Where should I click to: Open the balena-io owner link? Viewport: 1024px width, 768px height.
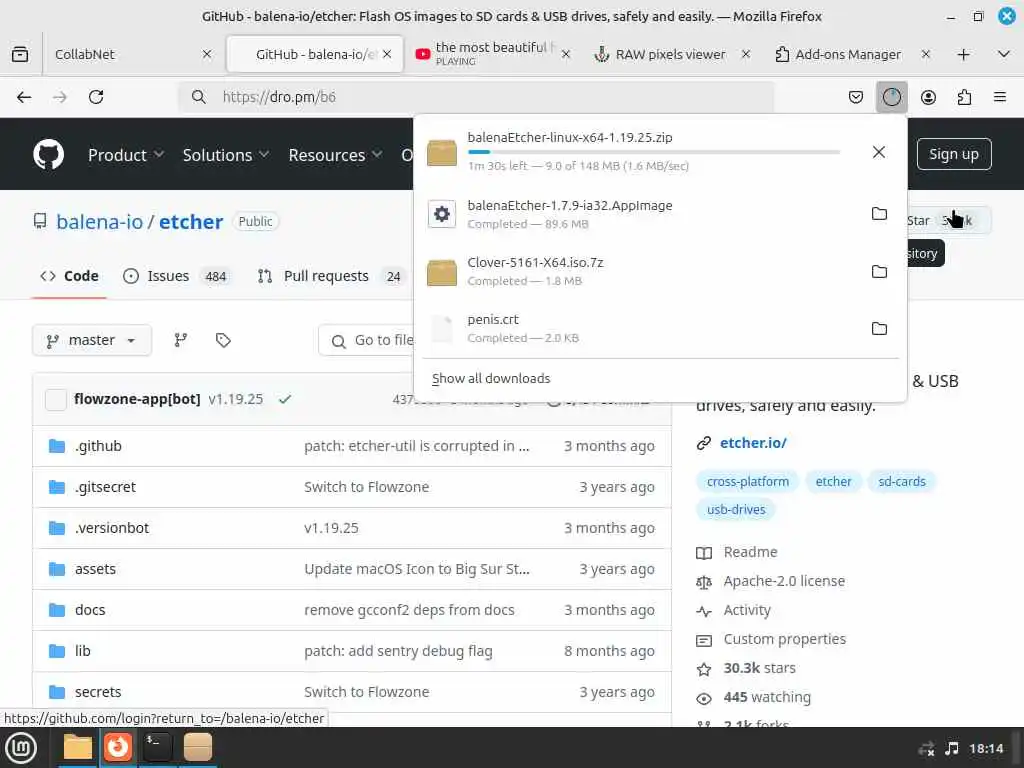99,222
